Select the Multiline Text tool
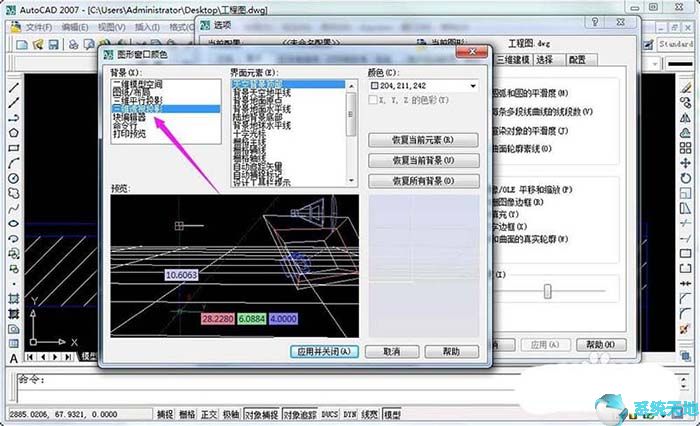The image size is (700, 426). pos(14,359)
